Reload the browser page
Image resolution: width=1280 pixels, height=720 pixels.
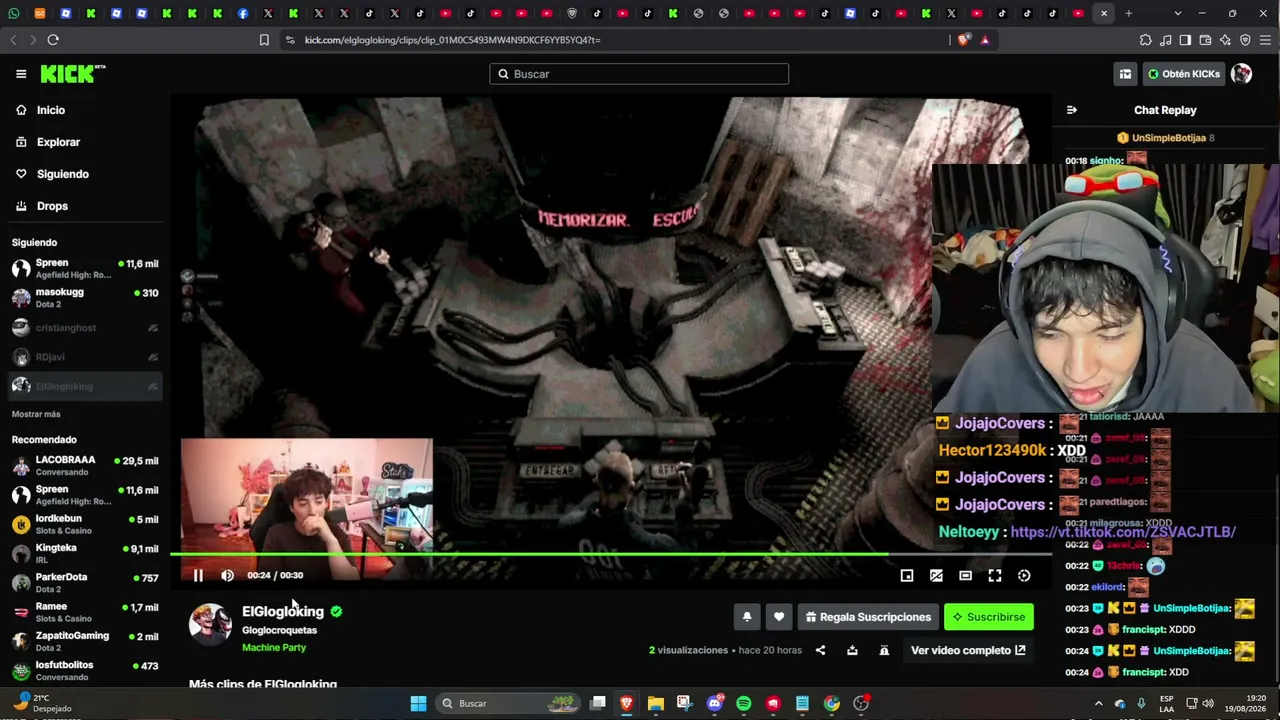53,40
